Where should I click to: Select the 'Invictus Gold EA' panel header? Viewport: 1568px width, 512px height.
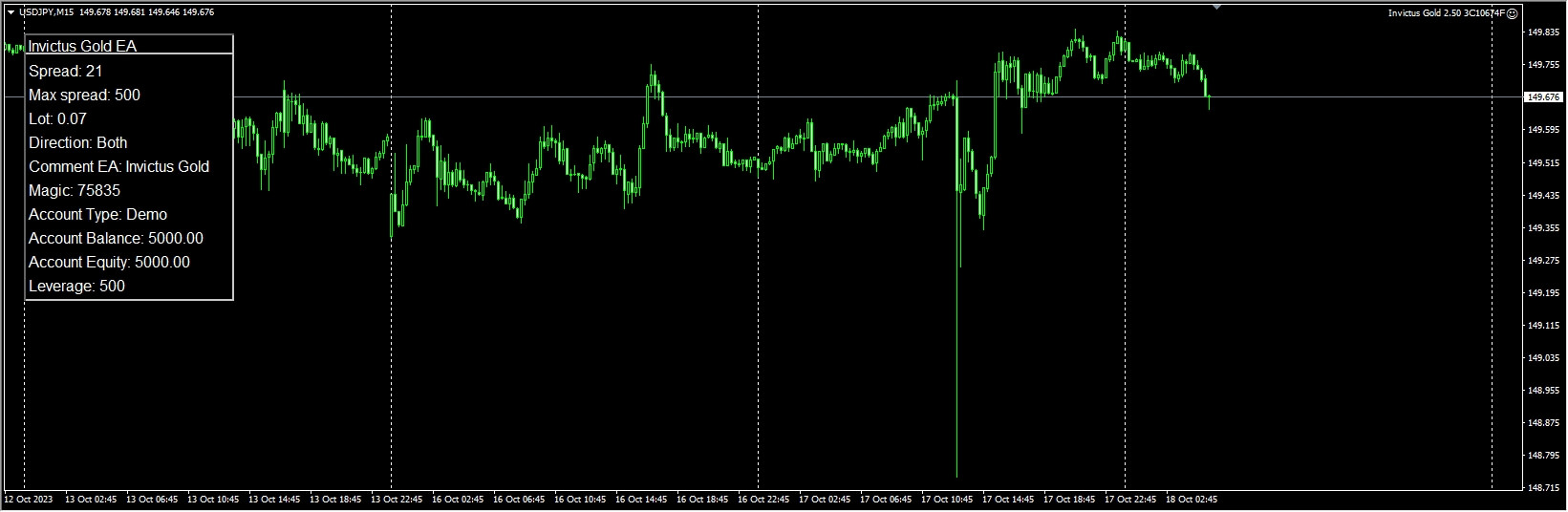tap(129, 45)
